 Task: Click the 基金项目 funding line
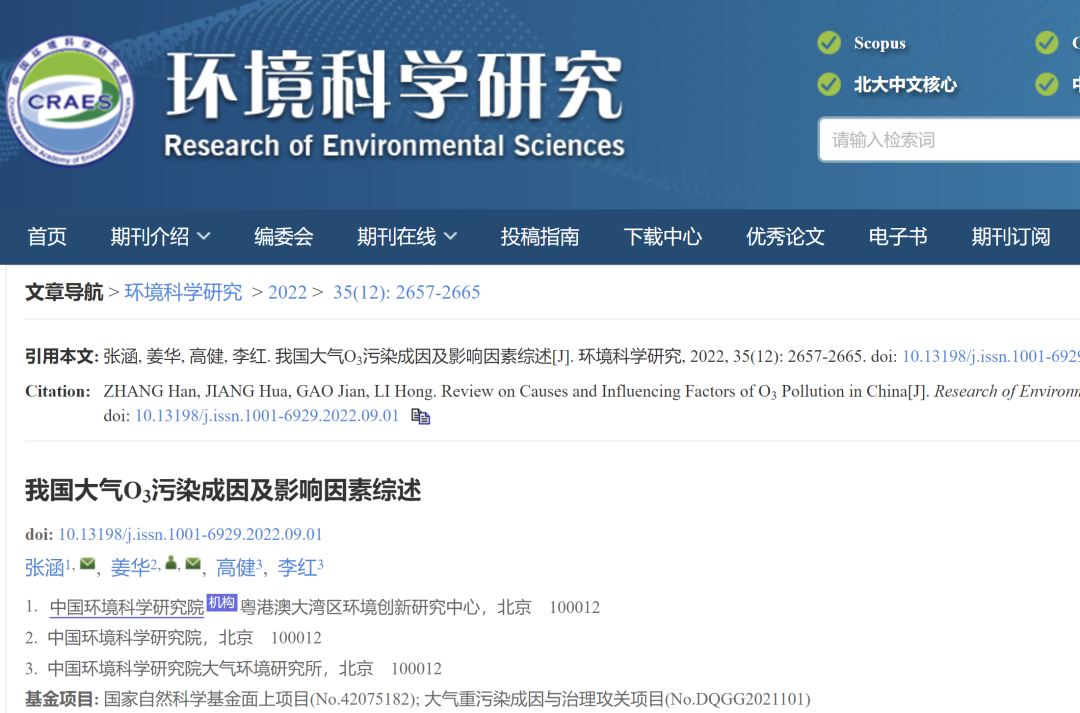point(417,699)
